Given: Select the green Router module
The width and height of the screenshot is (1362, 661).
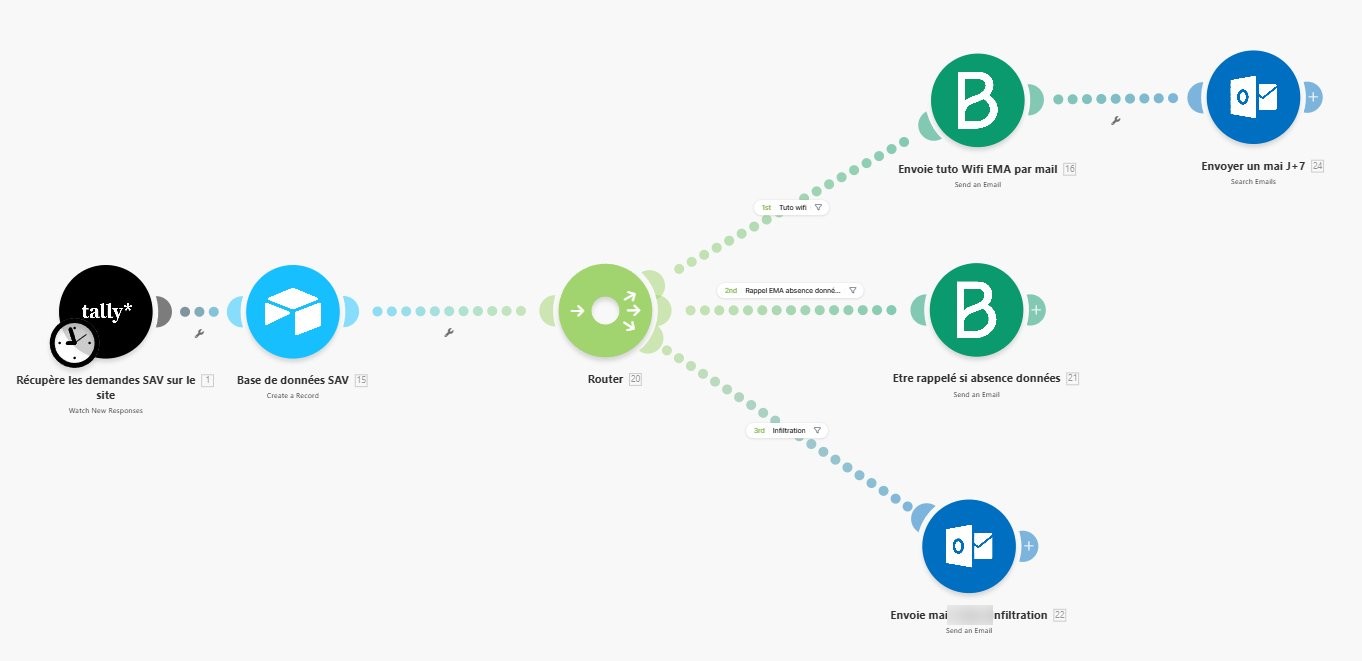Looking at the screenshot, I should click(x=605, y=311).
